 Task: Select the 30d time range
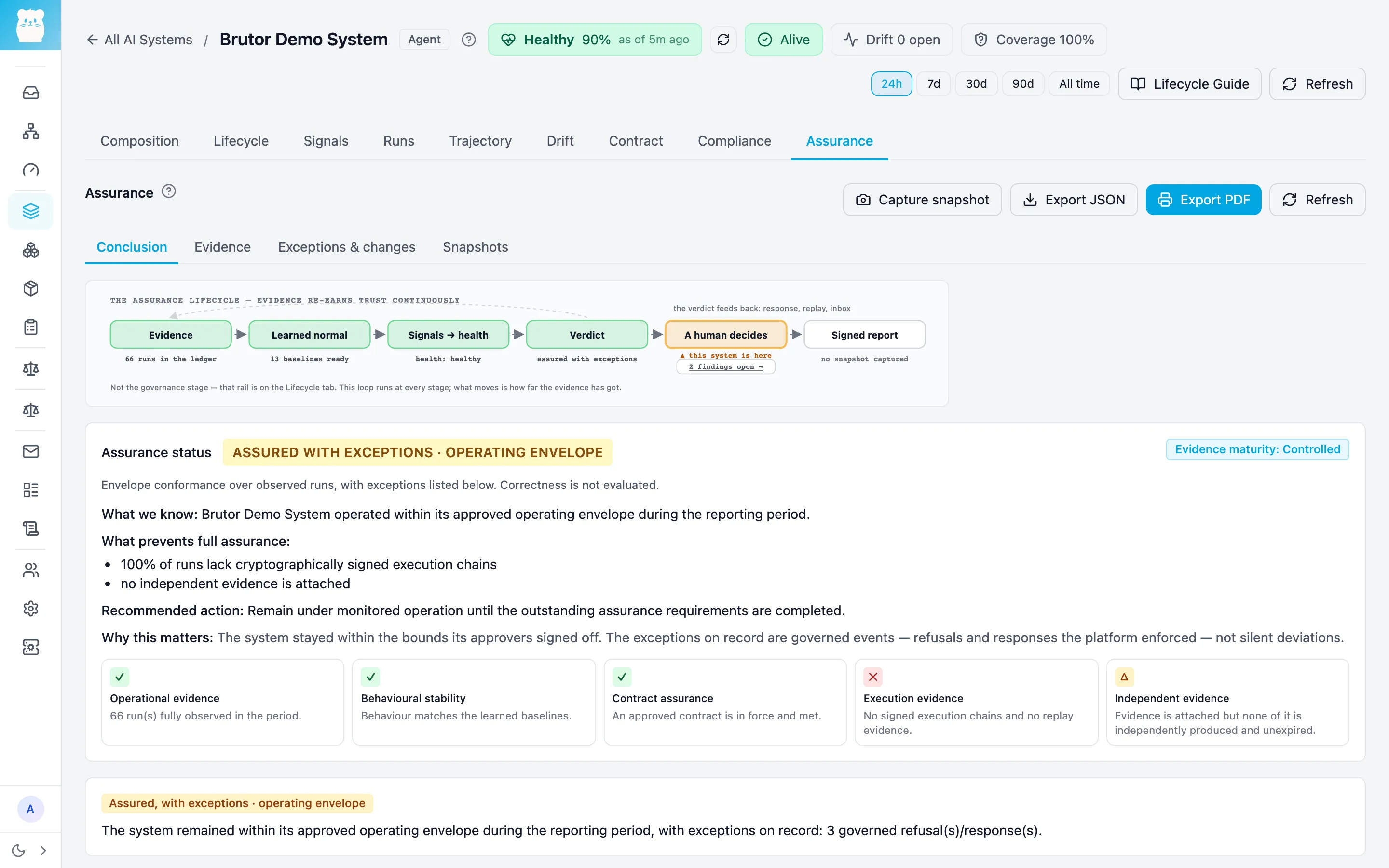click(x=976, y=84)
